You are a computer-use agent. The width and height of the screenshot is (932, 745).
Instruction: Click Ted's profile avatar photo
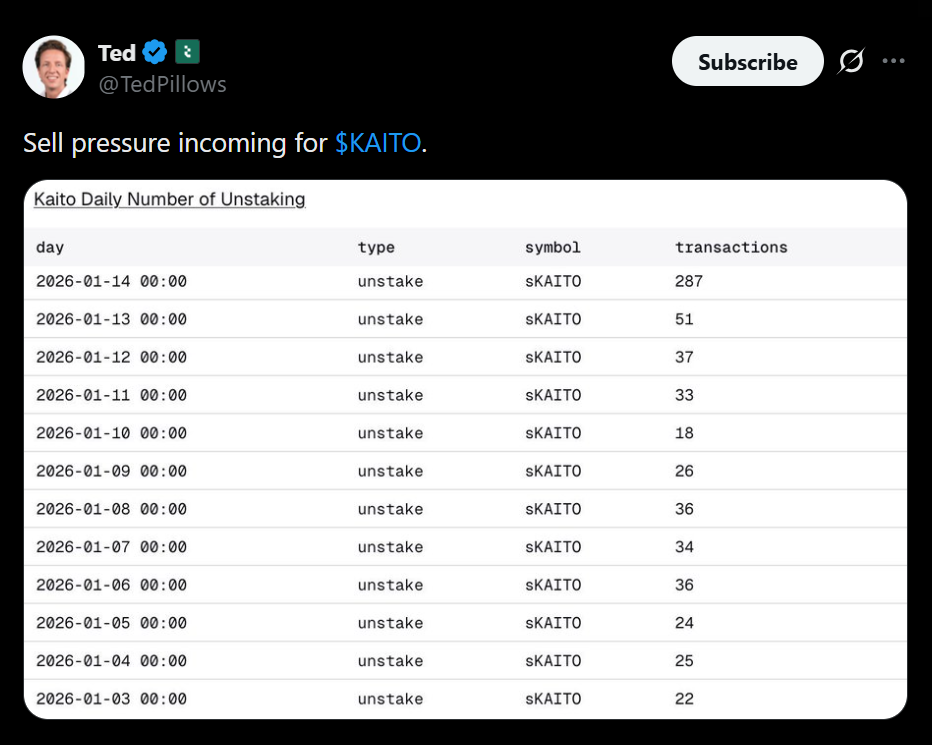(x=54, y=67)
